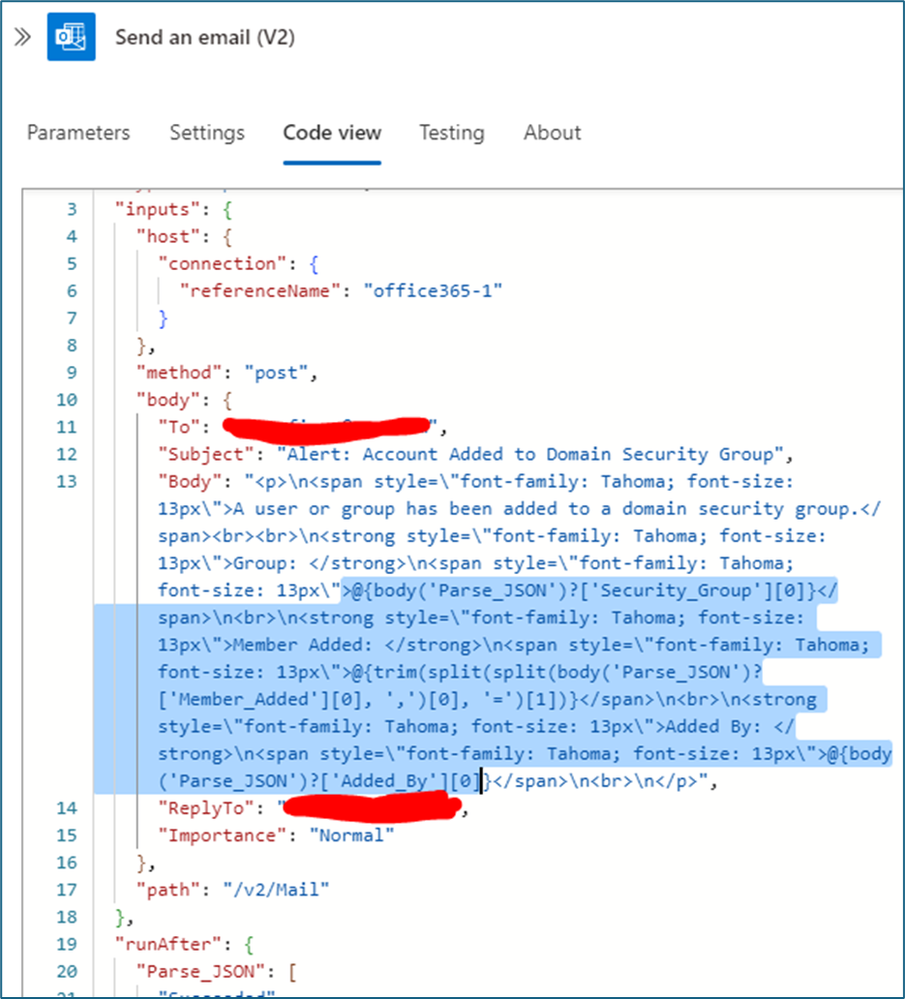This screenshot has width=905, height=999.
Task: Click line number 3 in gutter
Action: click(72, 210)
